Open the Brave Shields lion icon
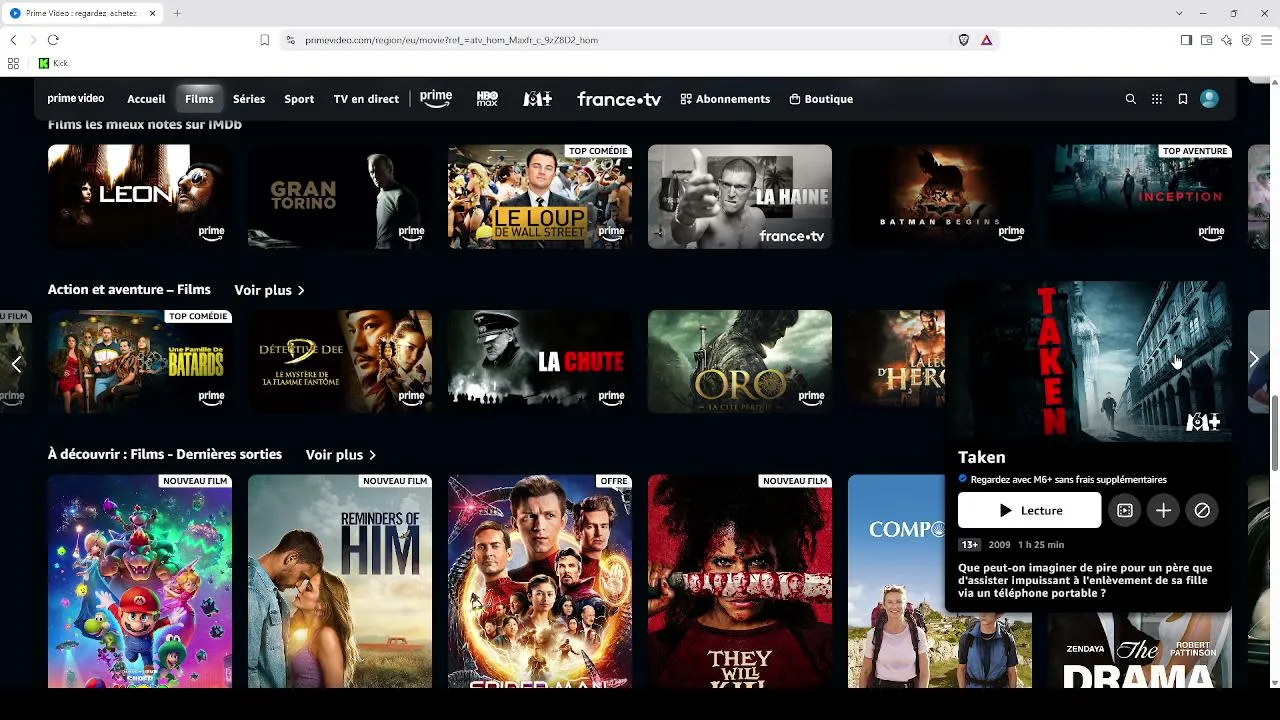 [x=964, y=40]
